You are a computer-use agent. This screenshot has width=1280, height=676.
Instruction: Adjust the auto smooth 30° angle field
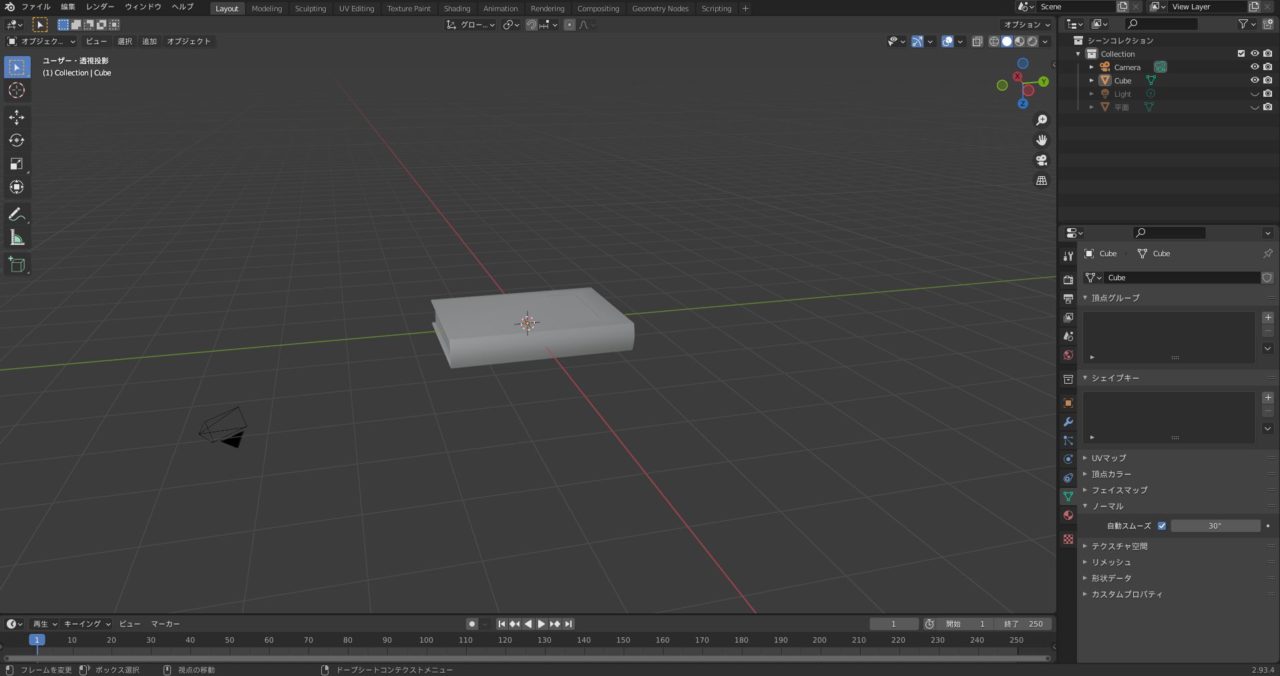pos(1215,526)
